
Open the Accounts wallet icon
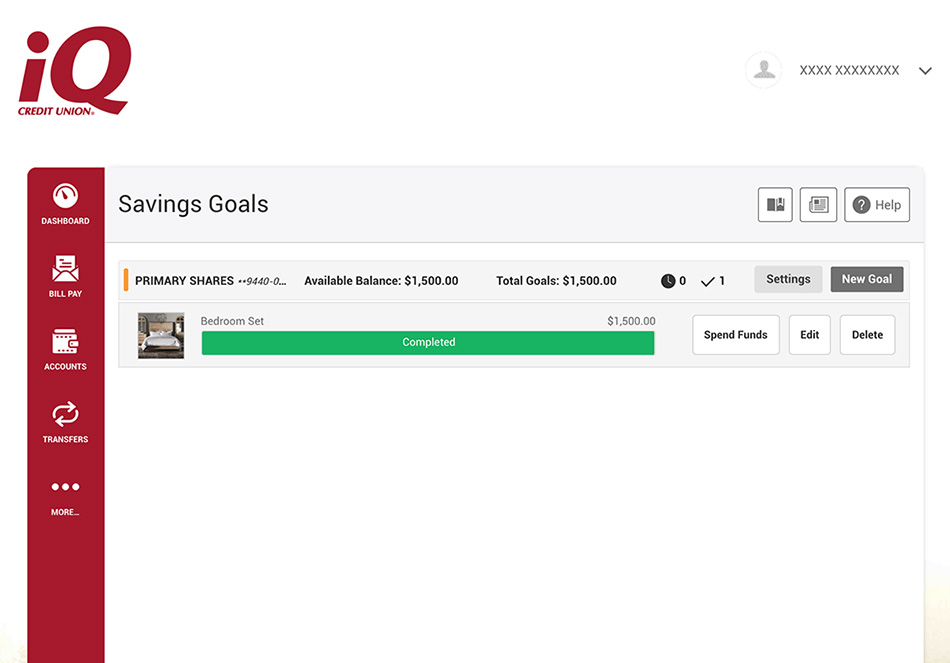(65, 342)
